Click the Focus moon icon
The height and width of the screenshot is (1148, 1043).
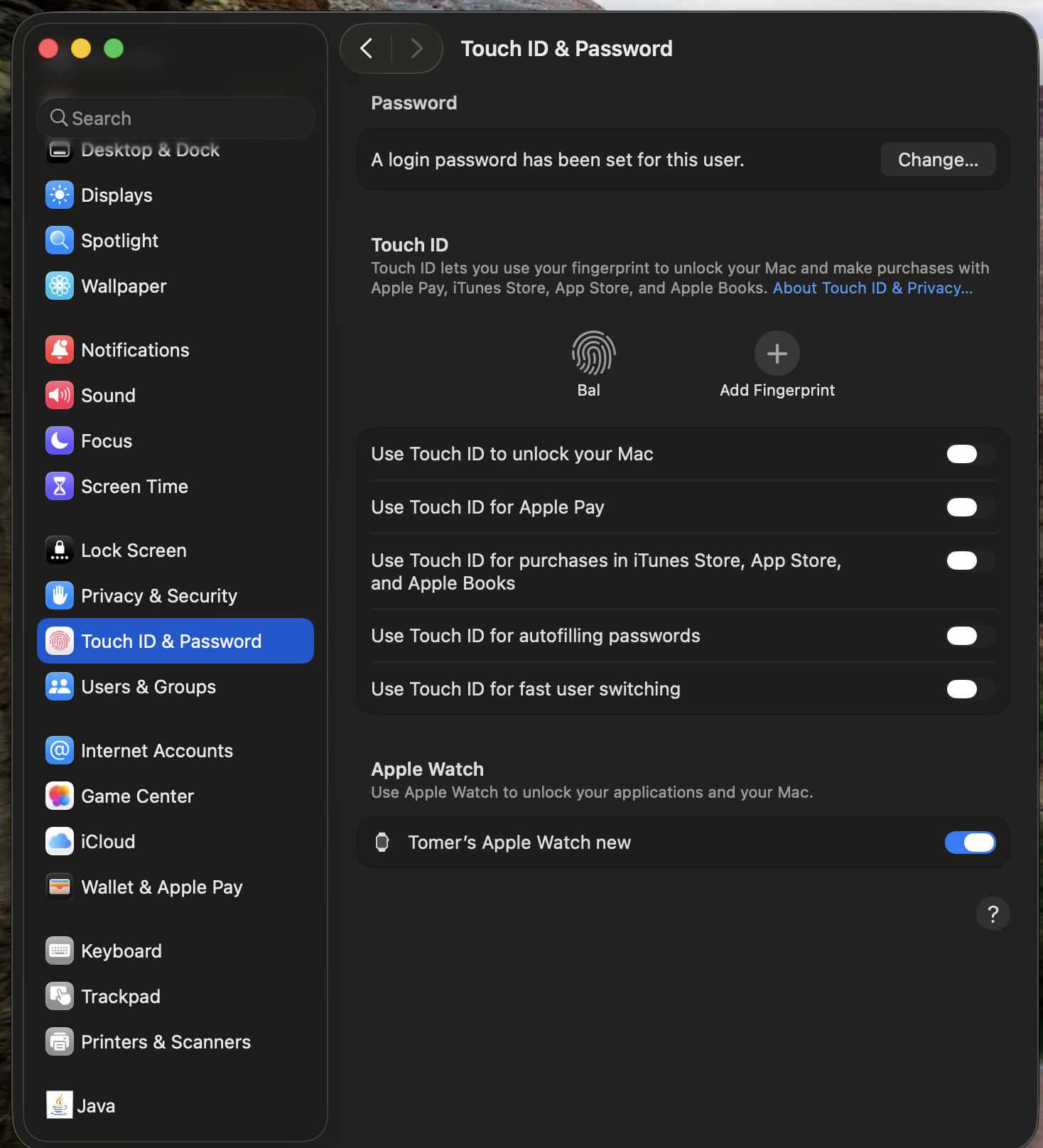click(x=60, y=440)
